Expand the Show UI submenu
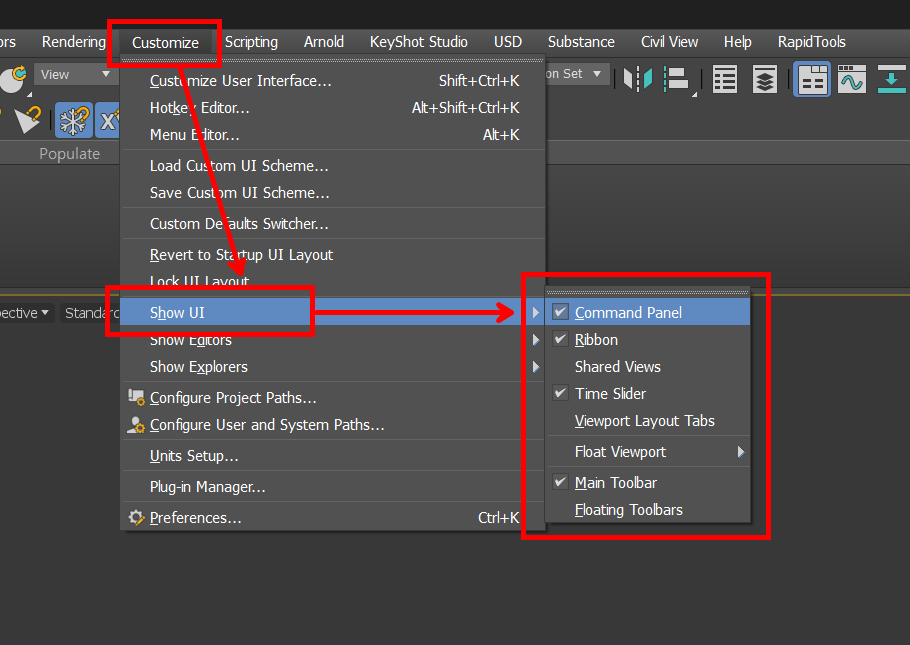This screenshot has height=645, width=910. [333, 312]
